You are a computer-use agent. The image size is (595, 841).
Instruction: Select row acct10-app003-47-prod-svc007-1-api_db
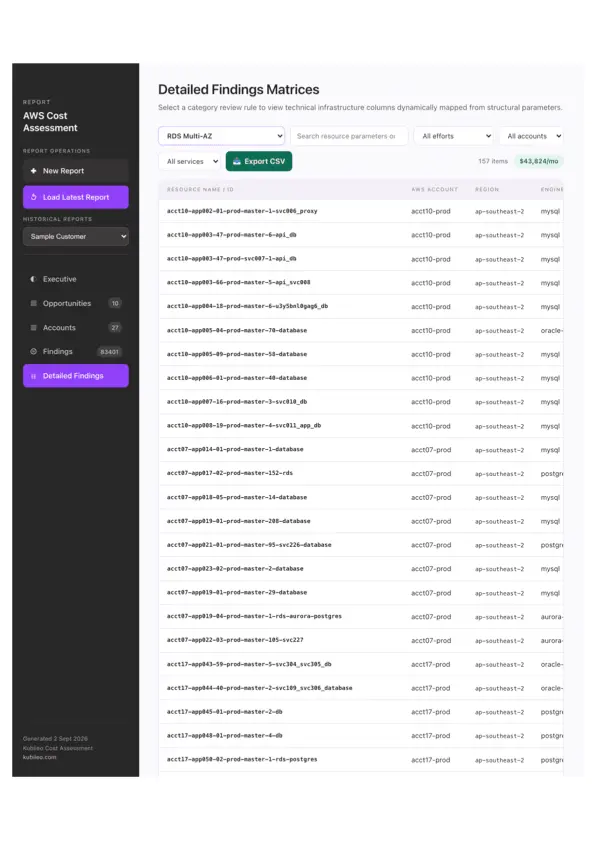click(361, 259)
